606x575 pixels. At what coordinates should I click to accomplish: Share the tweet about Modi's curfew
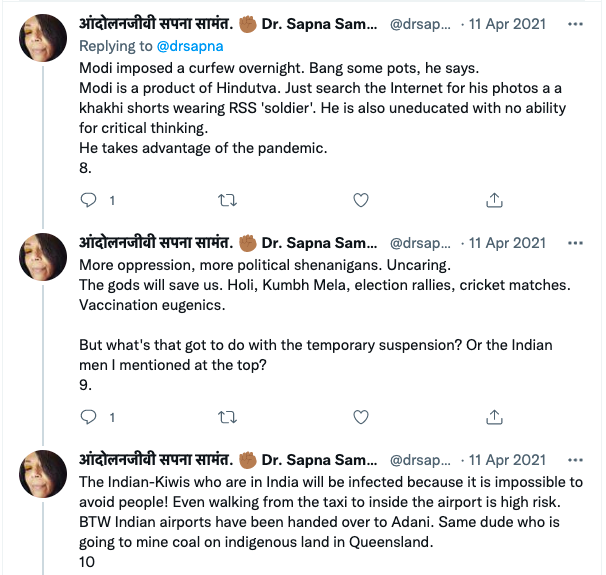coord(494,200)
